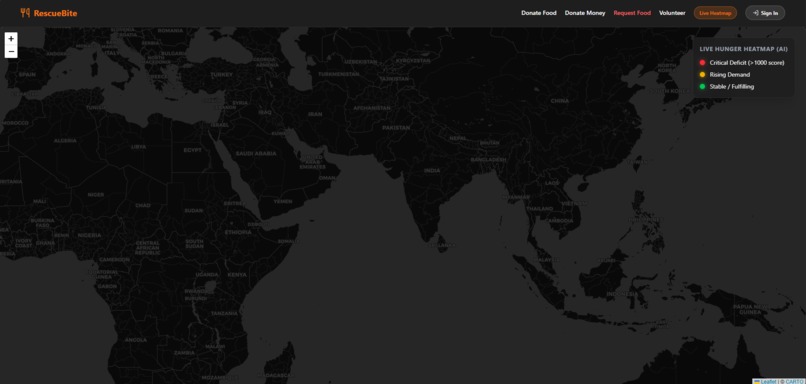Click the NIGER label on the map
The width and height of the screenshot is (806, 384).
(x=96, y=195)
